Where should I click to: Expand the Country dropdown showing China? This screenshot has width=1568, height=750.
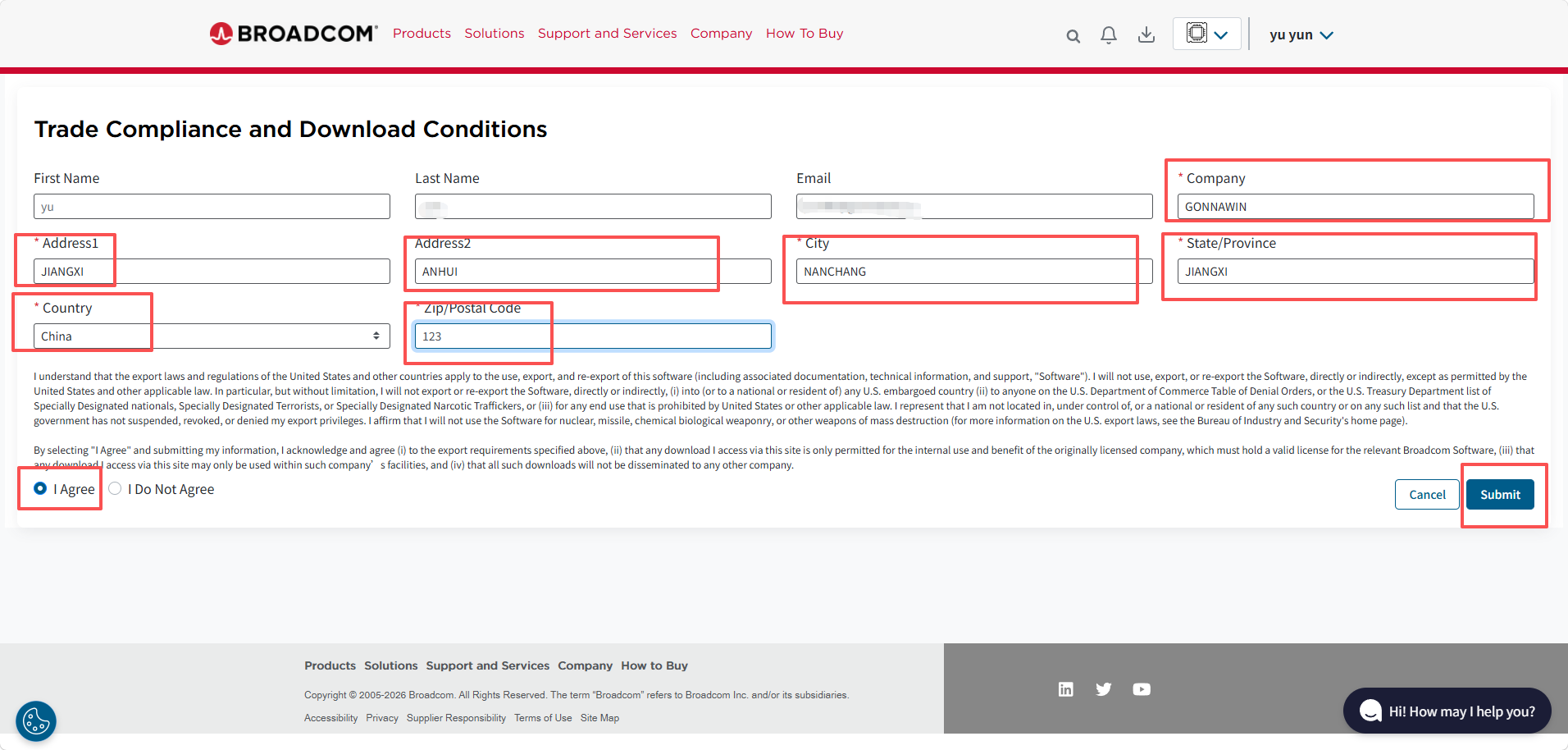click(212, 336)
